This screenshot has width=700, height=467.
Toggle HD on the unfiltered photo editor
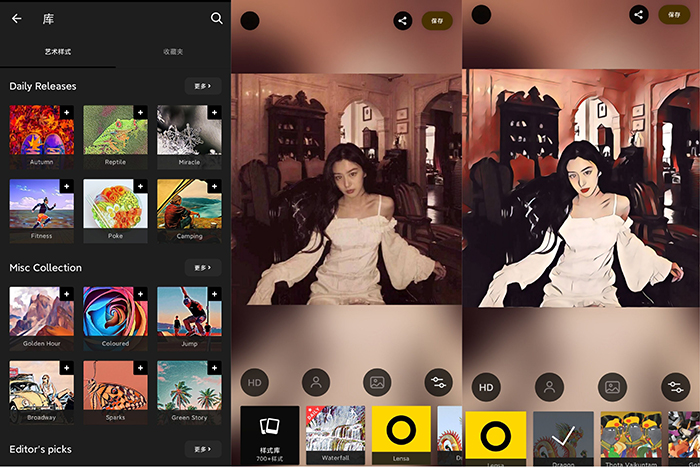255,382
